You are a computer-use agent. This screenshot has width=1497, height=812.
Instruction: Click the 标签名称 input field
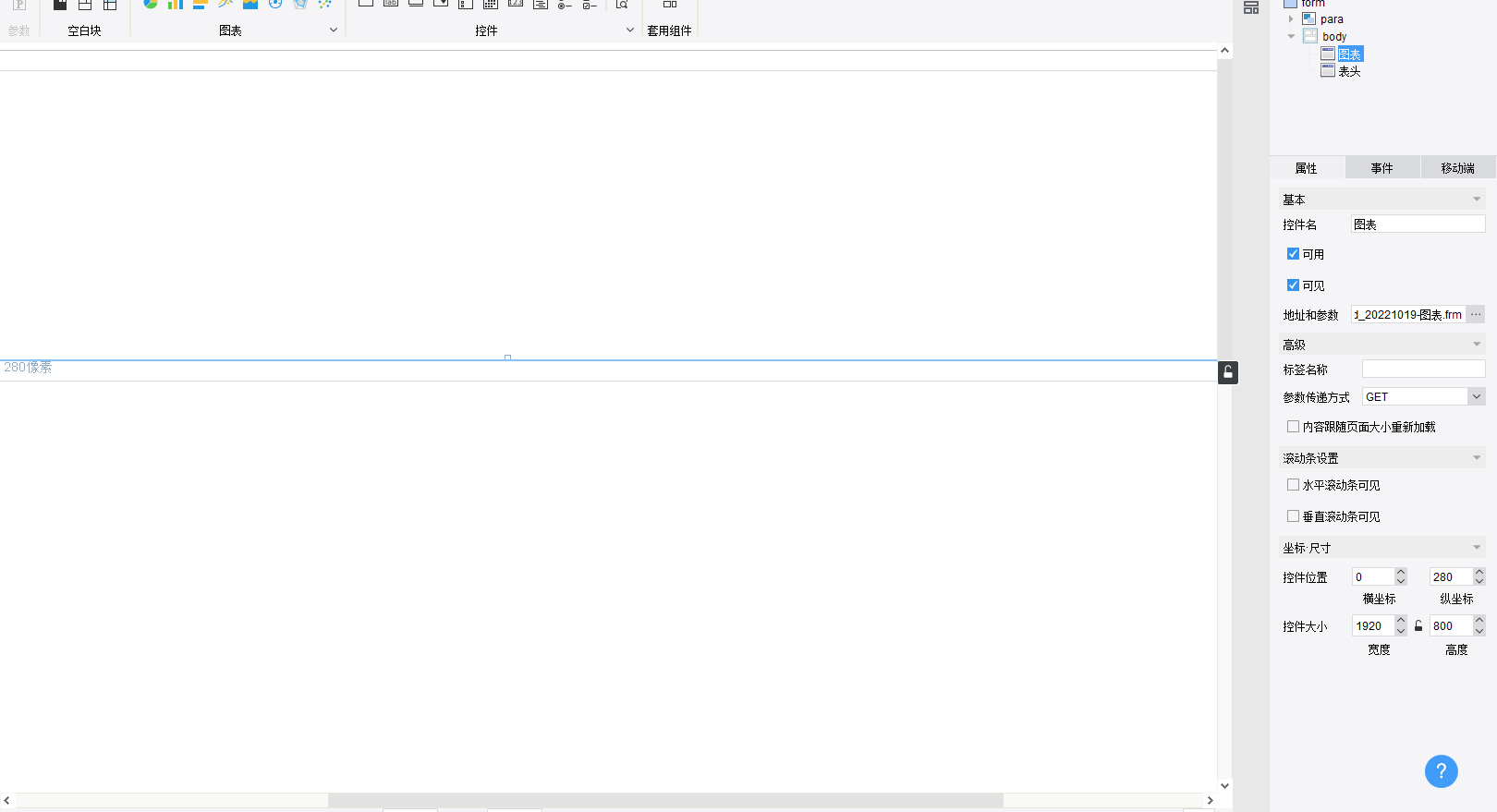(1423, 370)
